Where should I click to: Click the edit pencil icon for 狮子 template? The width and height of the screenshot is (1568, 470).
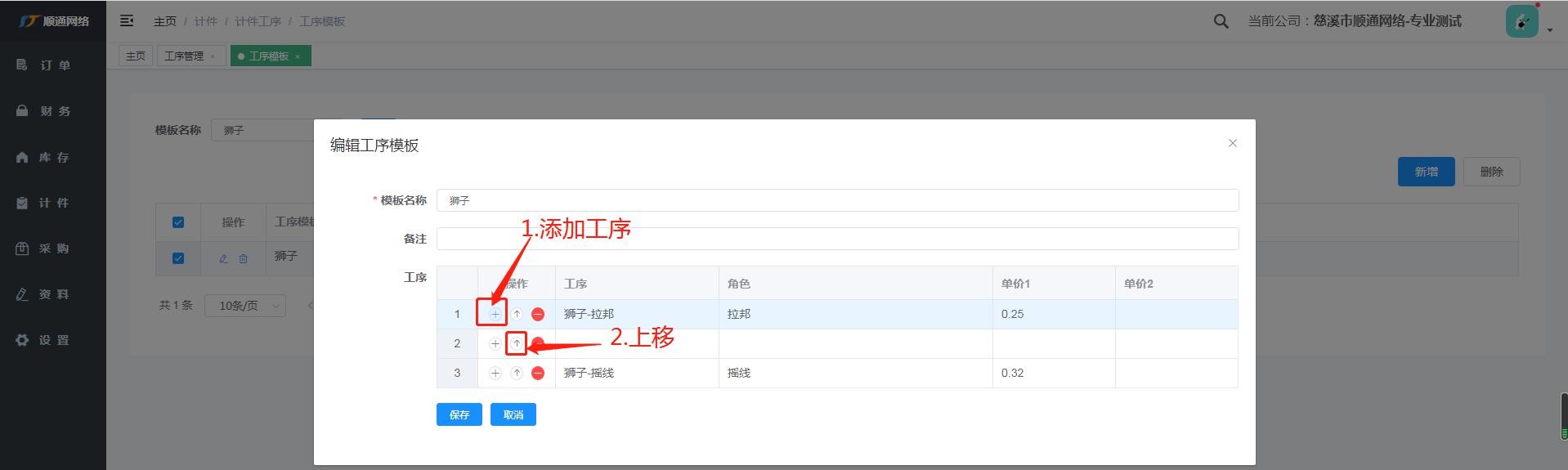223,258
